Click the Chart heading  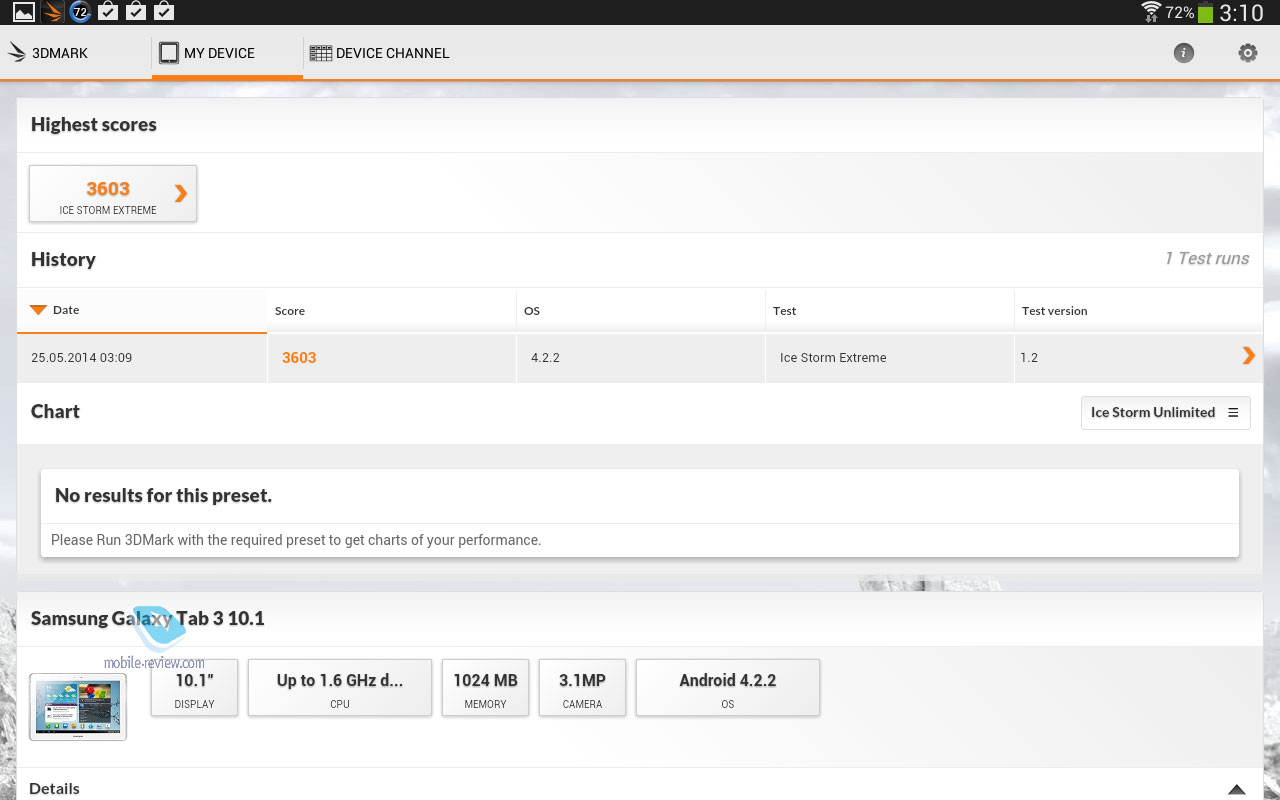click(55, 412)
